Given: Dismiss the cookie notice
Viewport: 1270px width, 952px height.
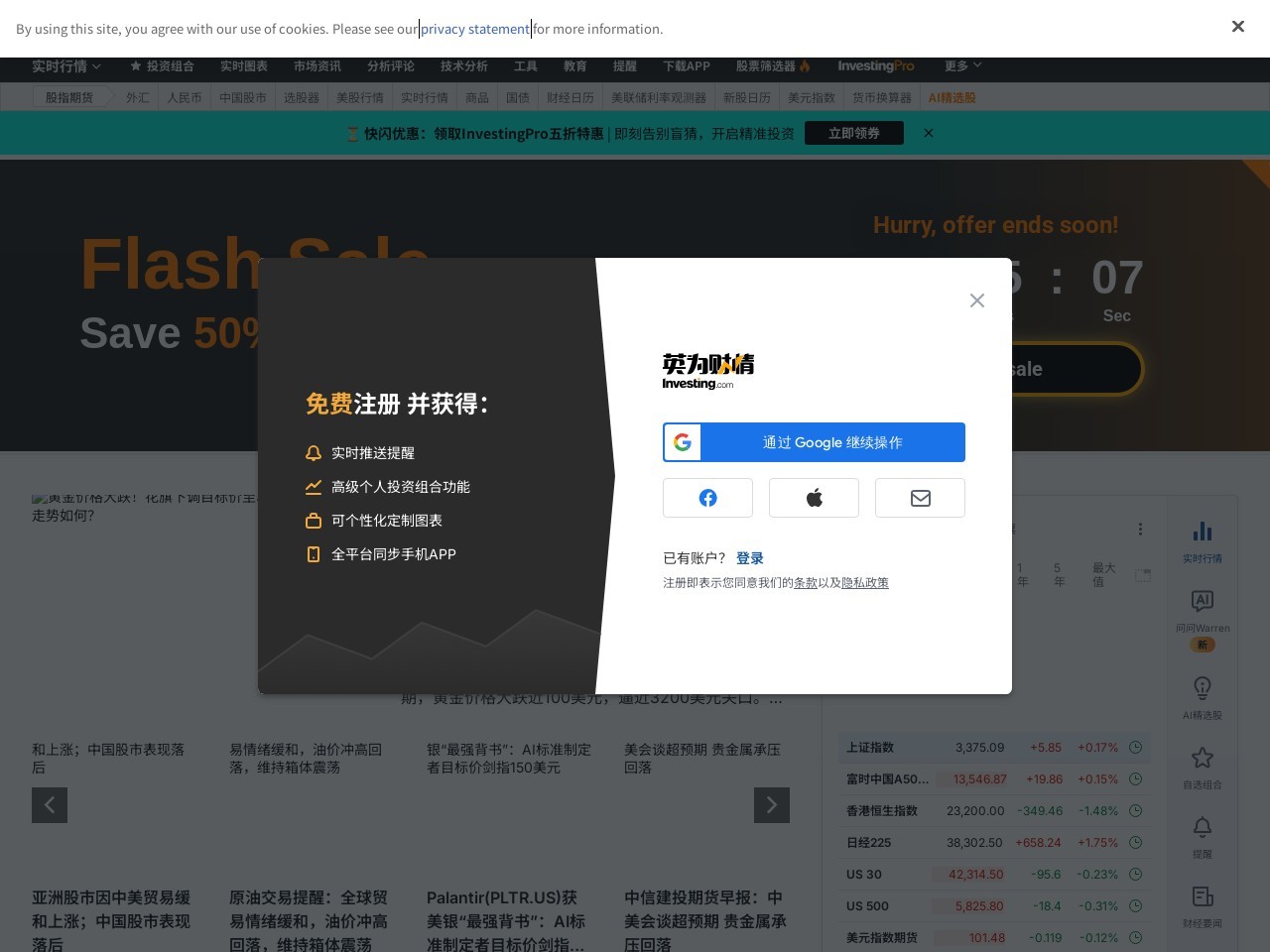Looking at the screenshot, I should click(1237, 27).
